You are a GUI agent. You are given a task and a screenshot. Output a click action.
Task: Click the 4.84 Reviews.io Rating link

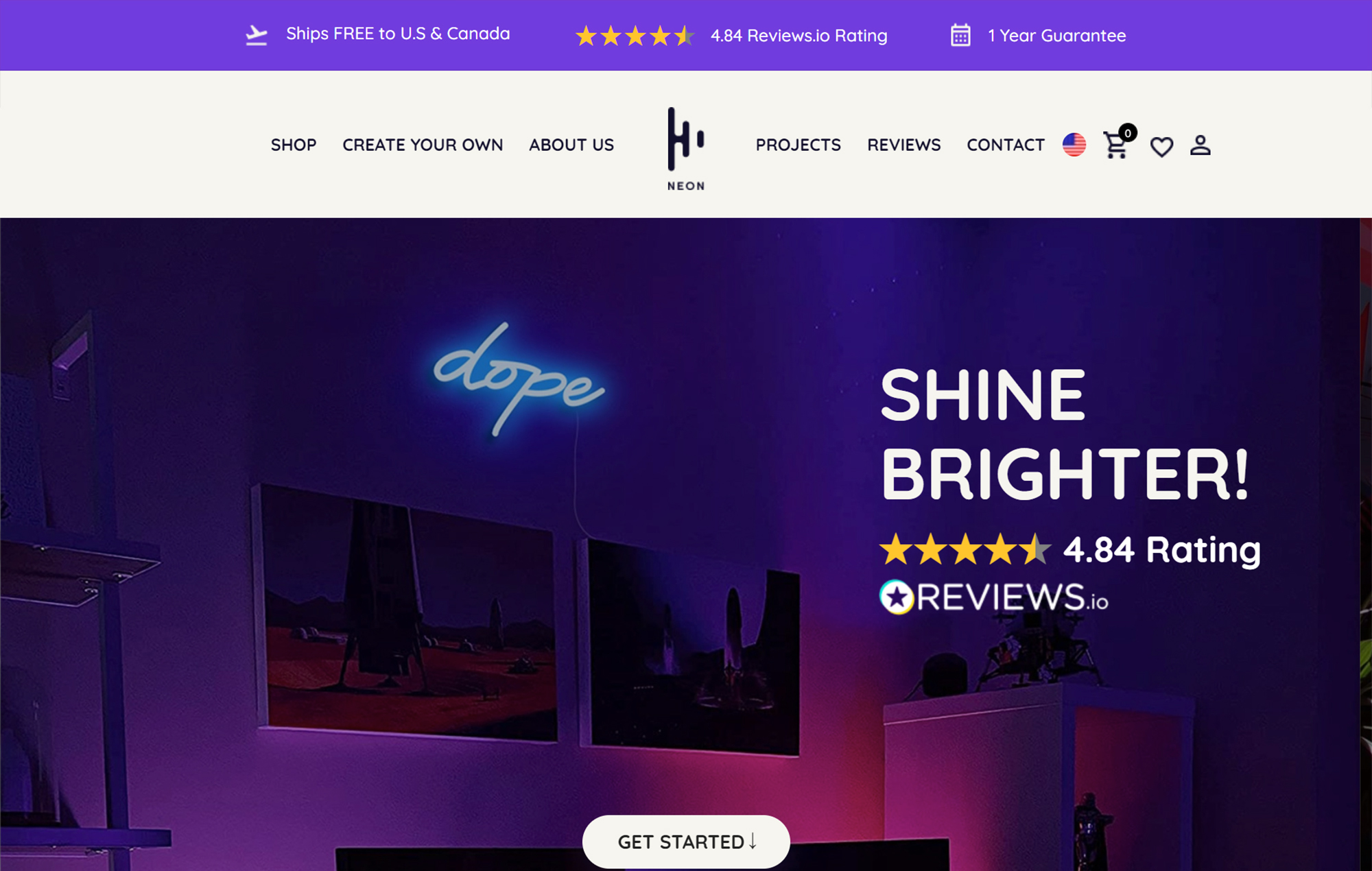pyautogui.click(x=799, y=36)
